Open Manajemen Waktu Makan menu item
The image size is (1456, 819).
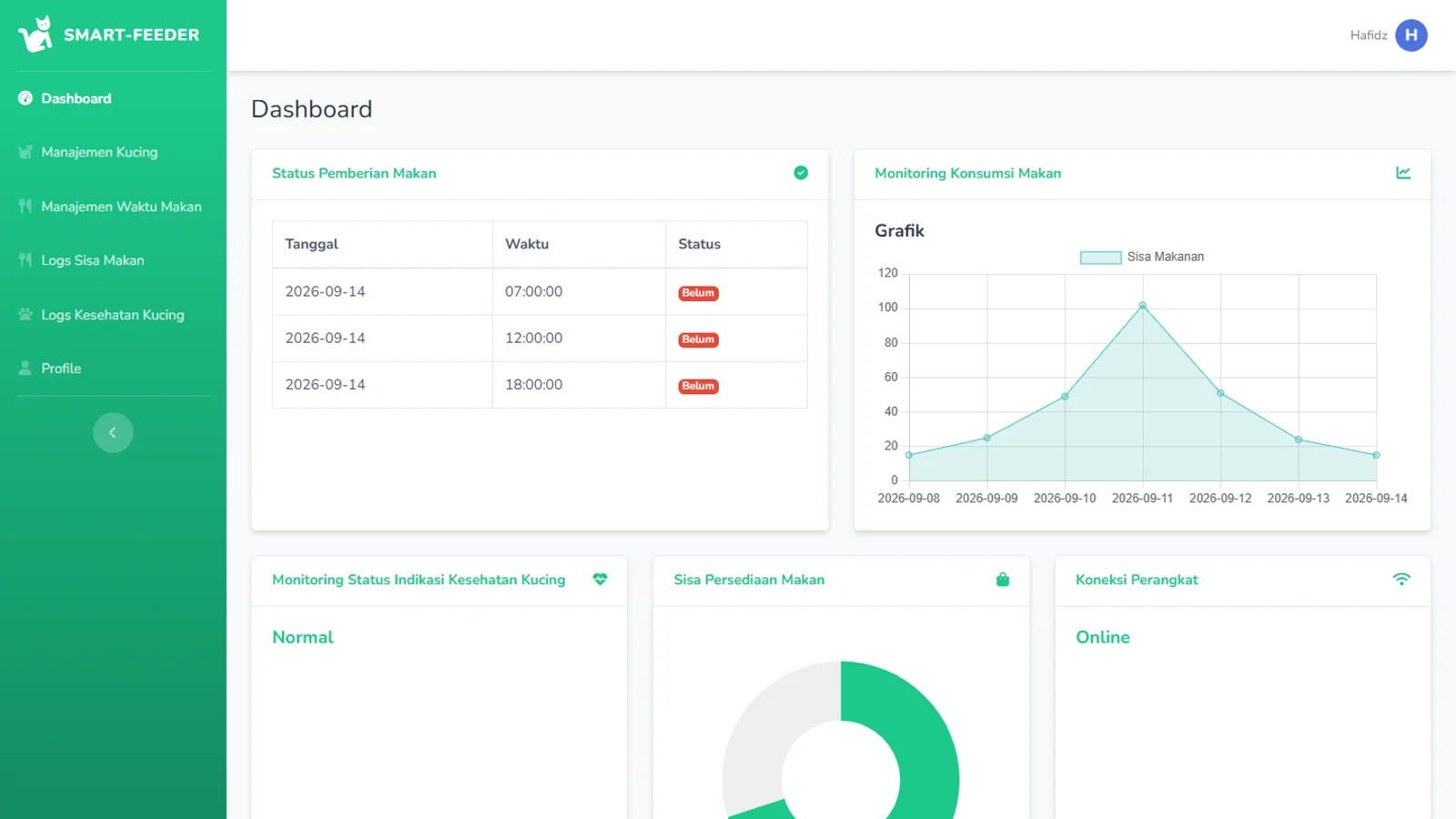pyautogui.click(x=113, y=207)
